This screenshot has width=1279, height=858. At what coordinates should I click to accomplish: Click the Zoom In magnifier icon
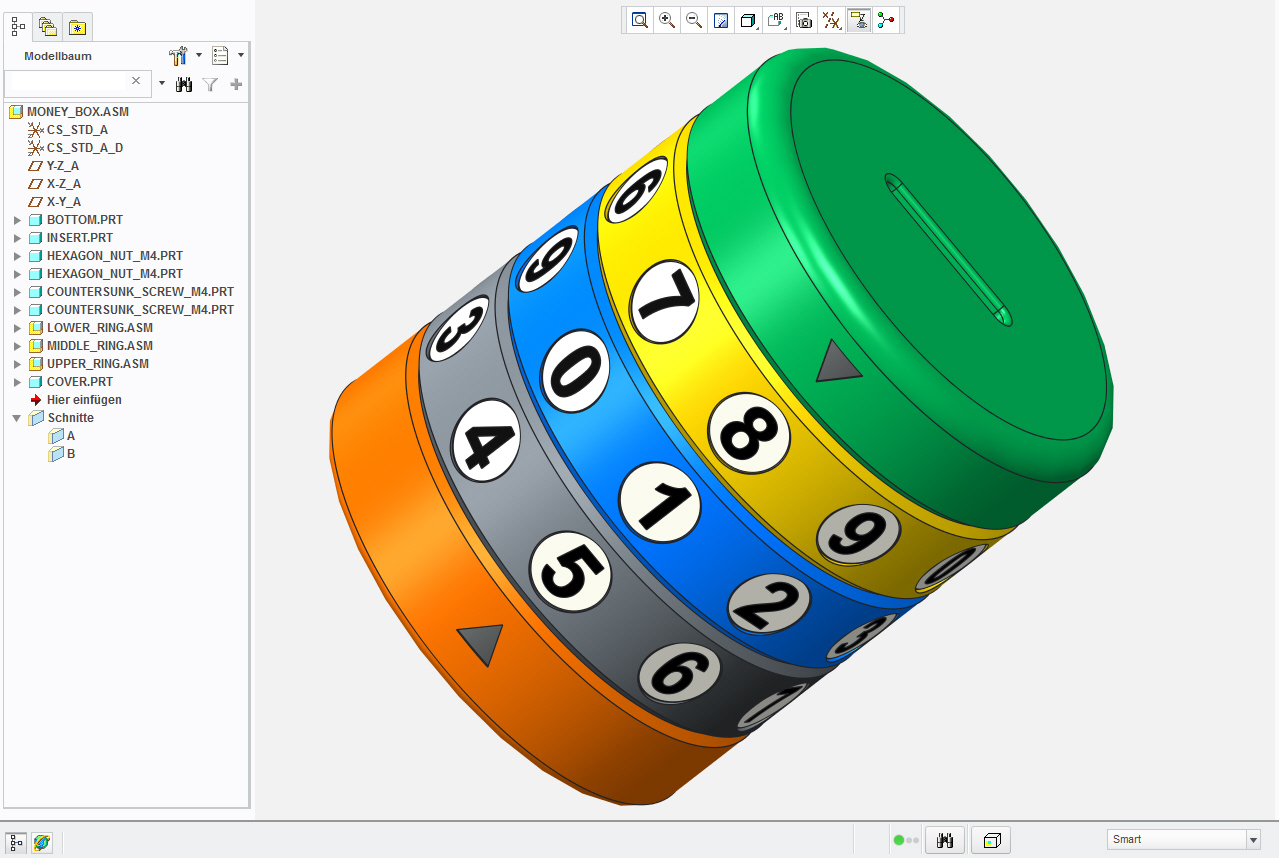pyautogui.click(x=667, y=20)
